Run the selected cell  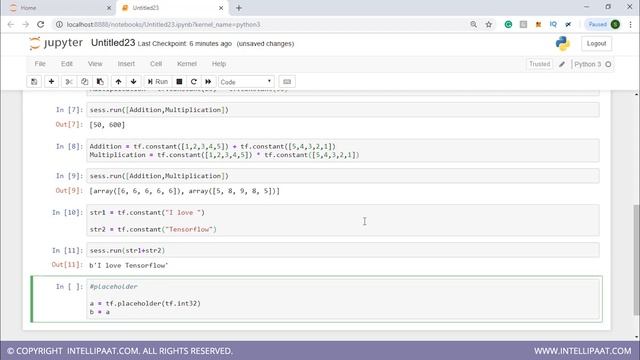click(158, 82)
